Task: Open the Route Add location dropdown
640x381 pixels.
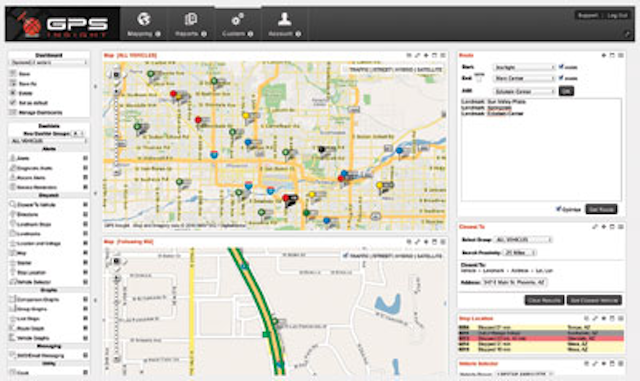Action: pyautogui.click(x=524, y=91)
